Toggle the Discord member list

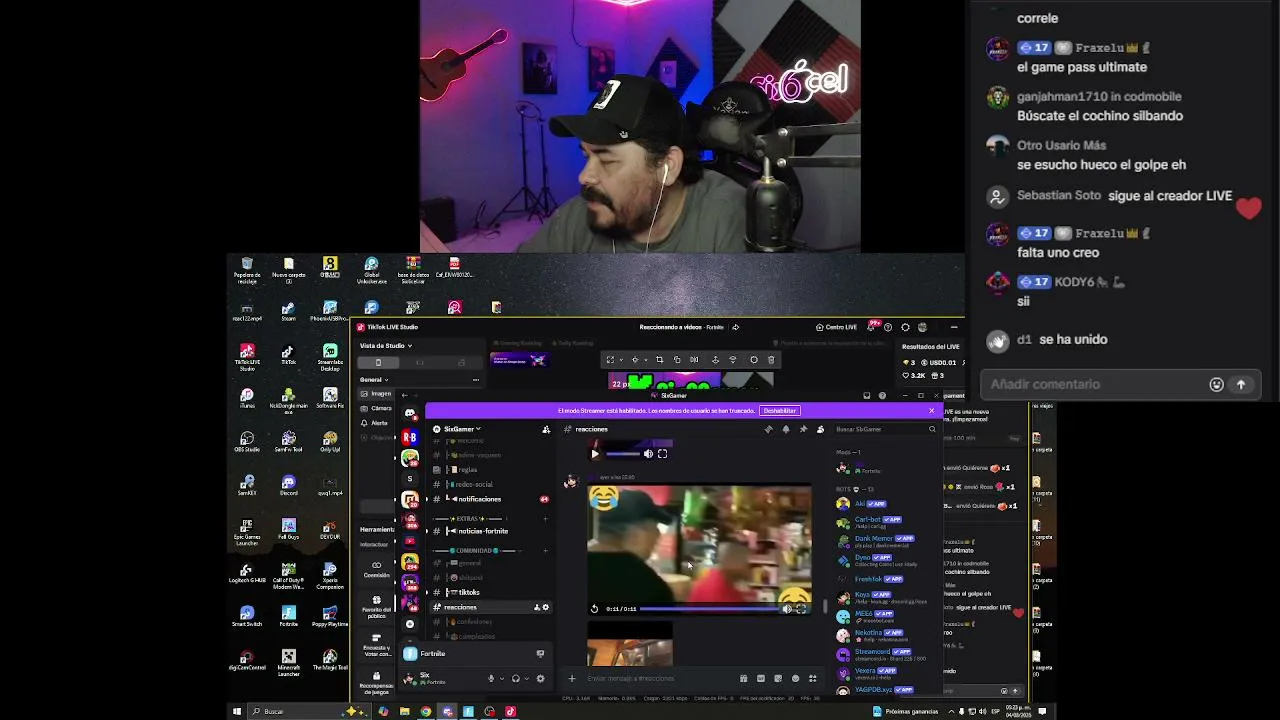point(820,429)
